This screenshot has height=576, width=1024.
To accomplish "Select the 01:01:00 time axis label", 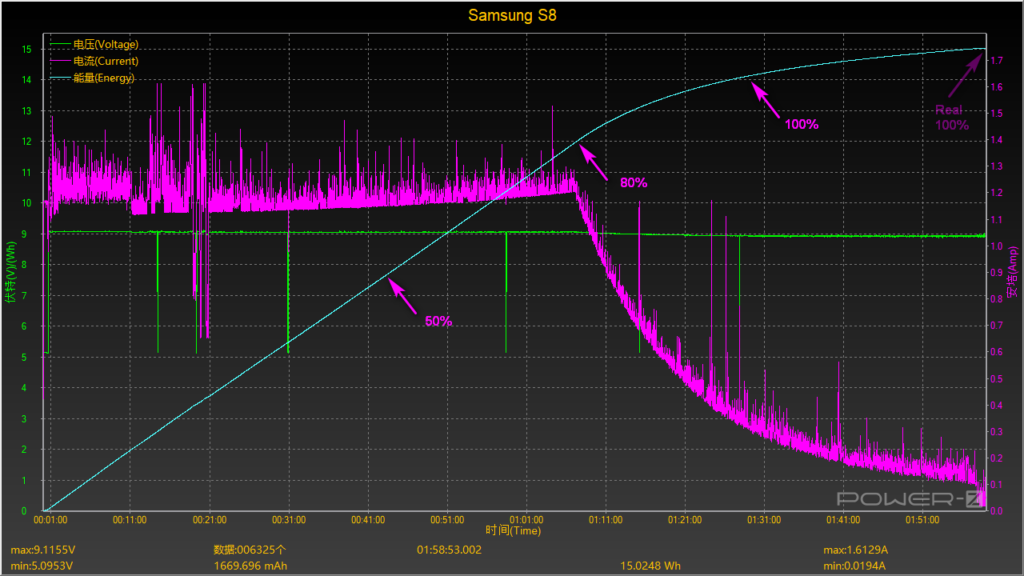I will pos(526,520).
